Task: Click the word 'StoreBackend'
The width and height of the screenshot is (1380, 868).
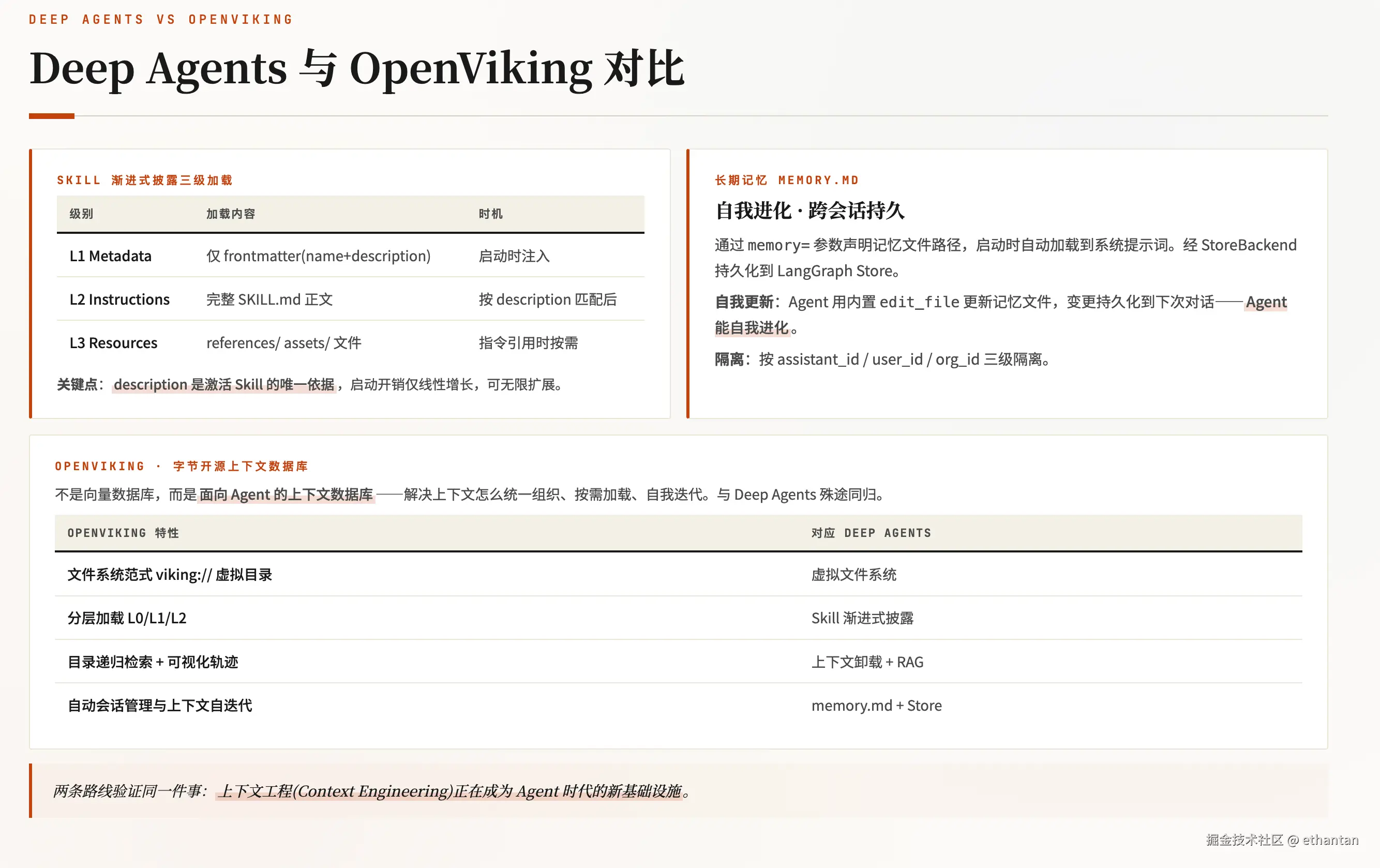Action: 1249,245
